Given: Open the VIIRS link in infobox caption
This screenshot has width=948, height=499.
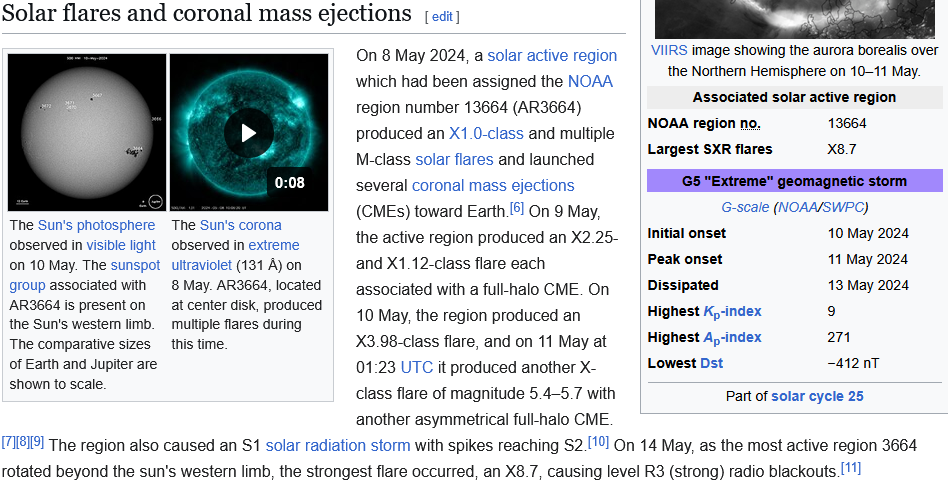Looking at the screenshot, I should click(669, 50).
